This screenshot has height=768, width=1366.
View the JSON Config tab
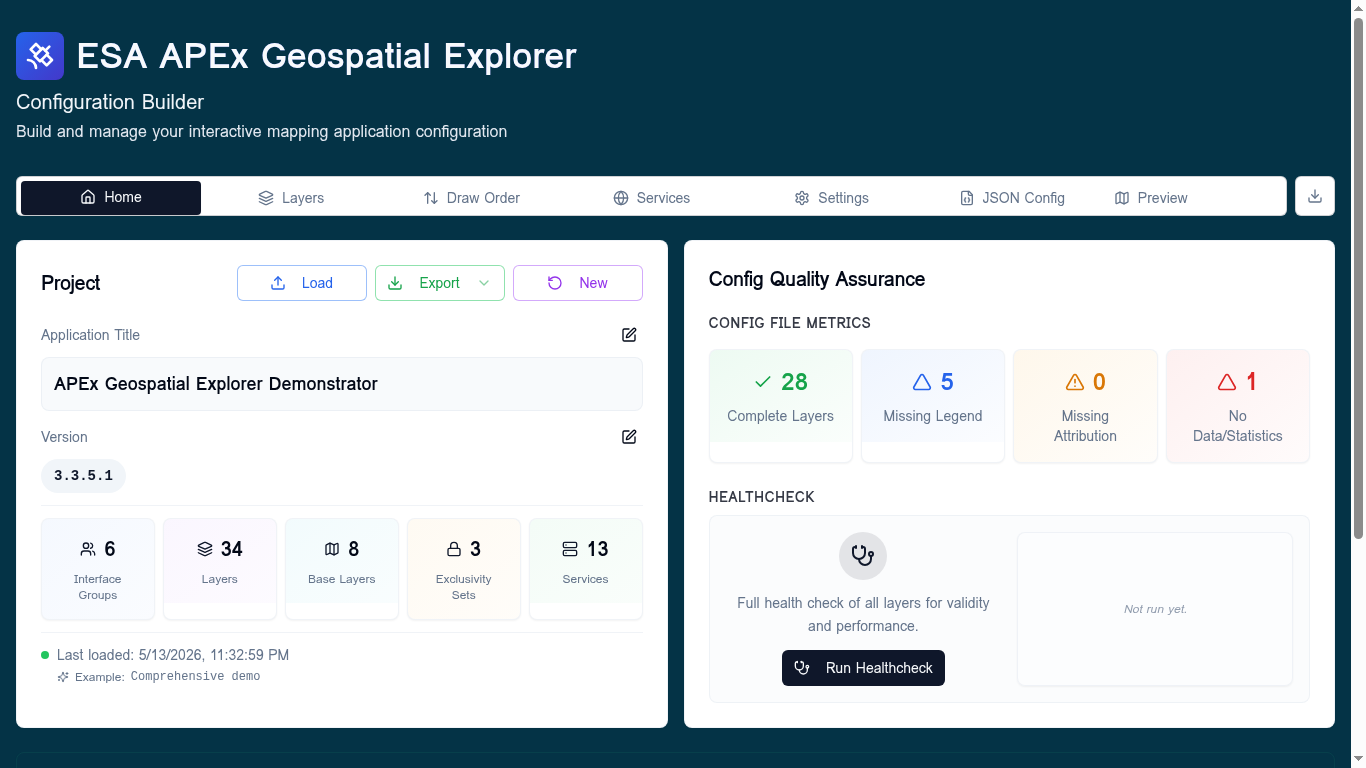pos(1011,198)
